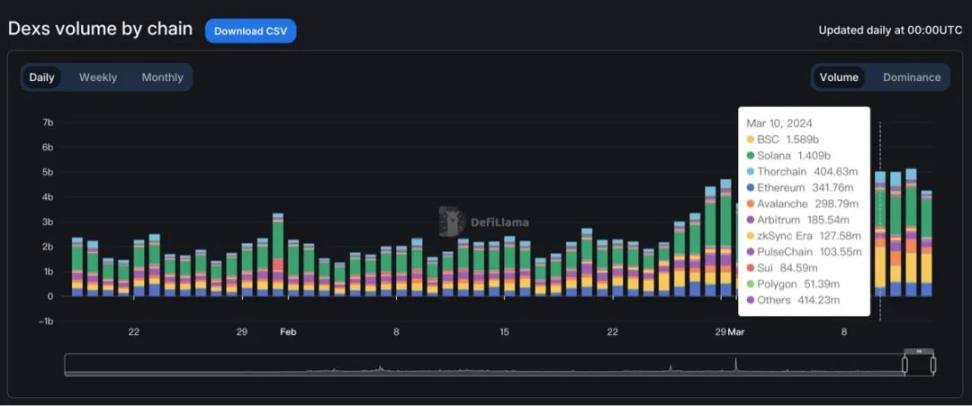Click the tallest bar near Feb label
This screenshot has height=406, width=972.
[x=278, y=255]
